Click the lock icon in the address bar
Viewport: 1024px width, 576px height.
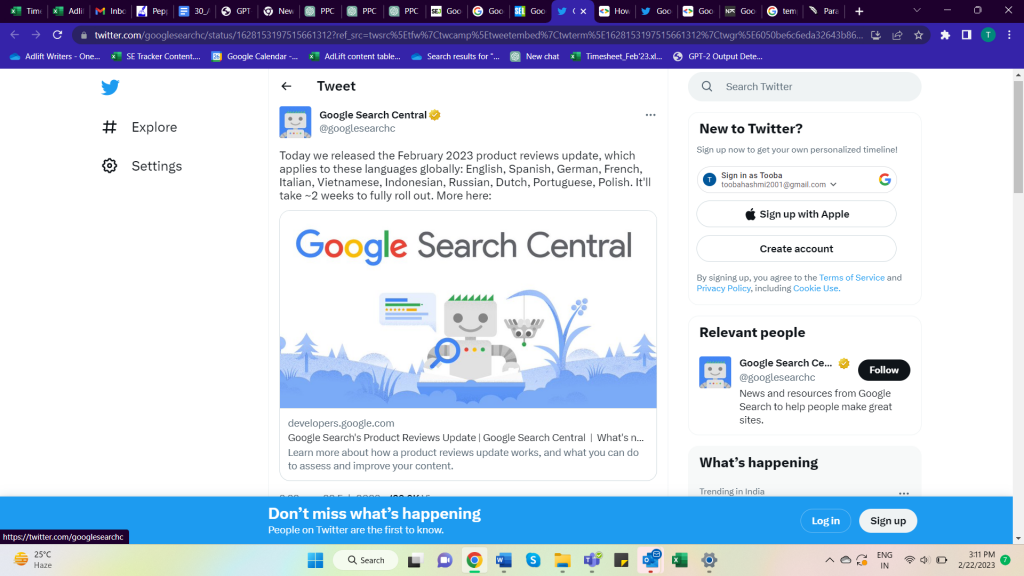click(x=84, y=35)
